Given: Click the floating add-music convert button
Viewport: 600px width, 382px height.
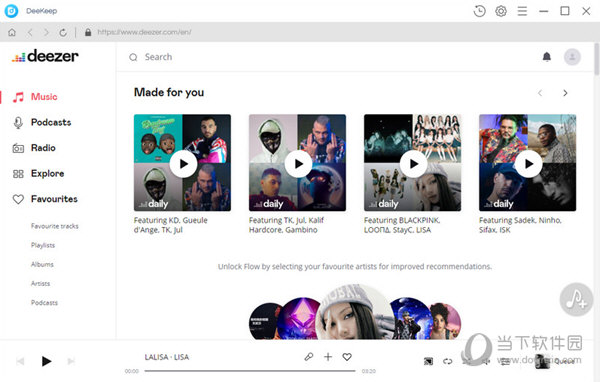Looking at the screenshot, I should 576,299.
